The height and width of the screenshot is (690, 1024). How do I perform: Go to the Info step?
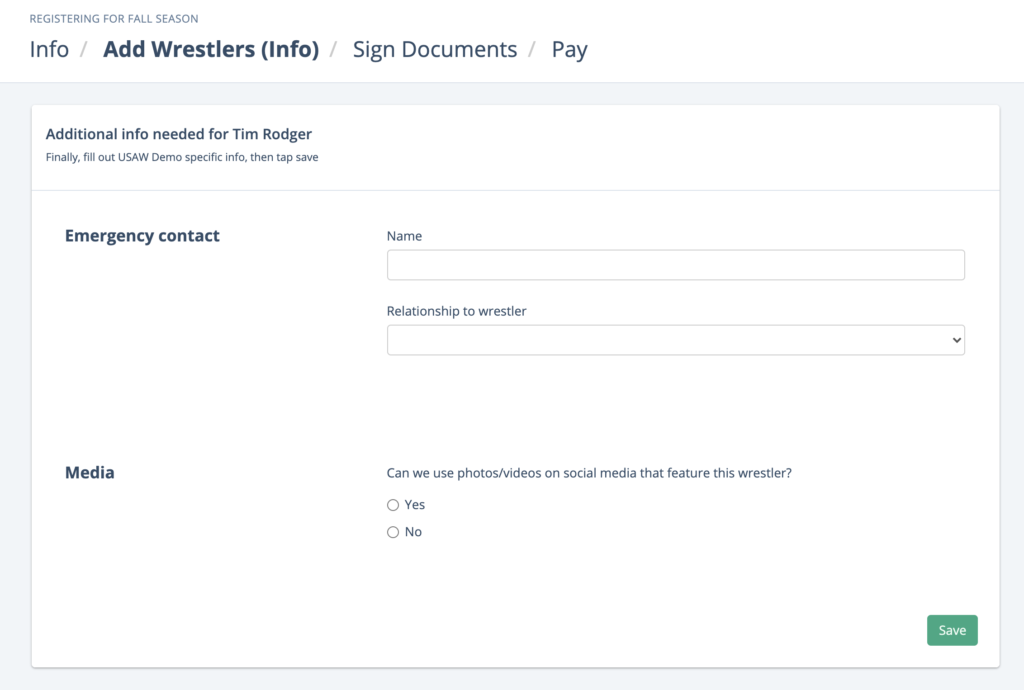point(49,50)
